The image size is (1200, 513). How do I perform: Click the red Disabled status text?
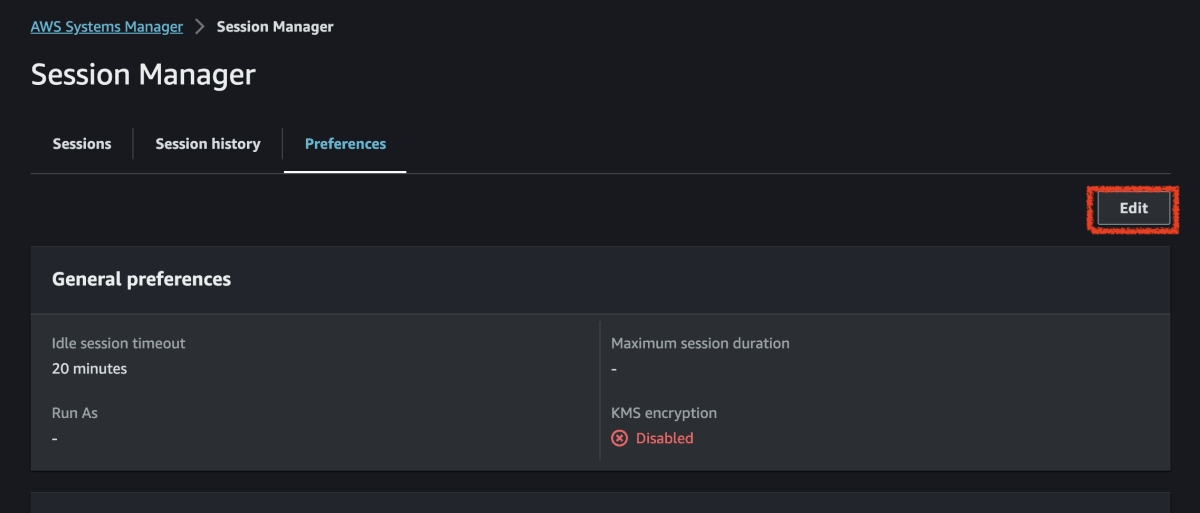665,438
